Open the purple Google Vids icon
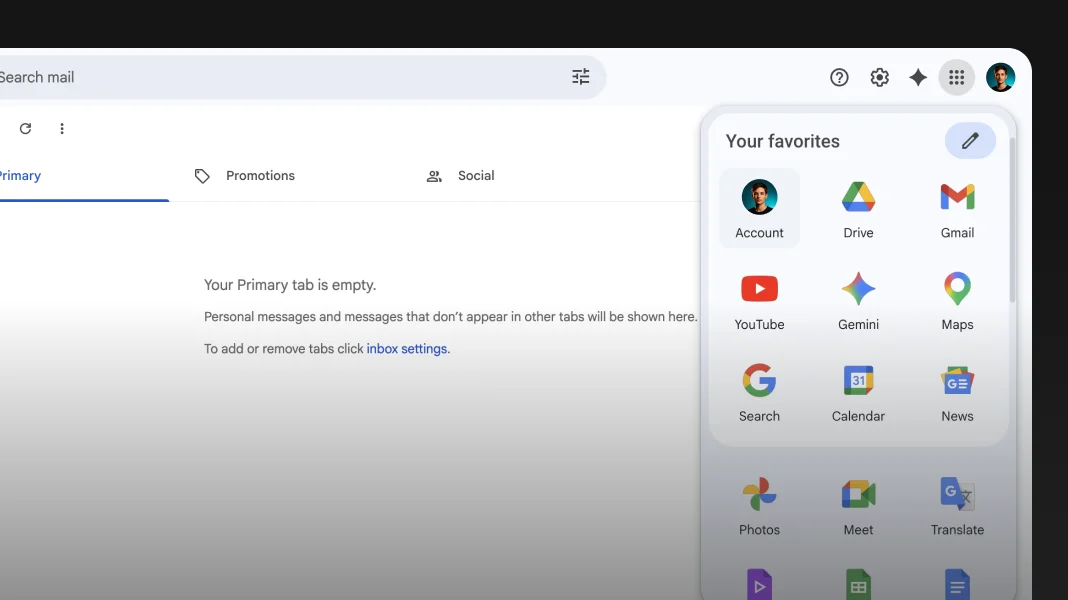 (x=759, y=584)
